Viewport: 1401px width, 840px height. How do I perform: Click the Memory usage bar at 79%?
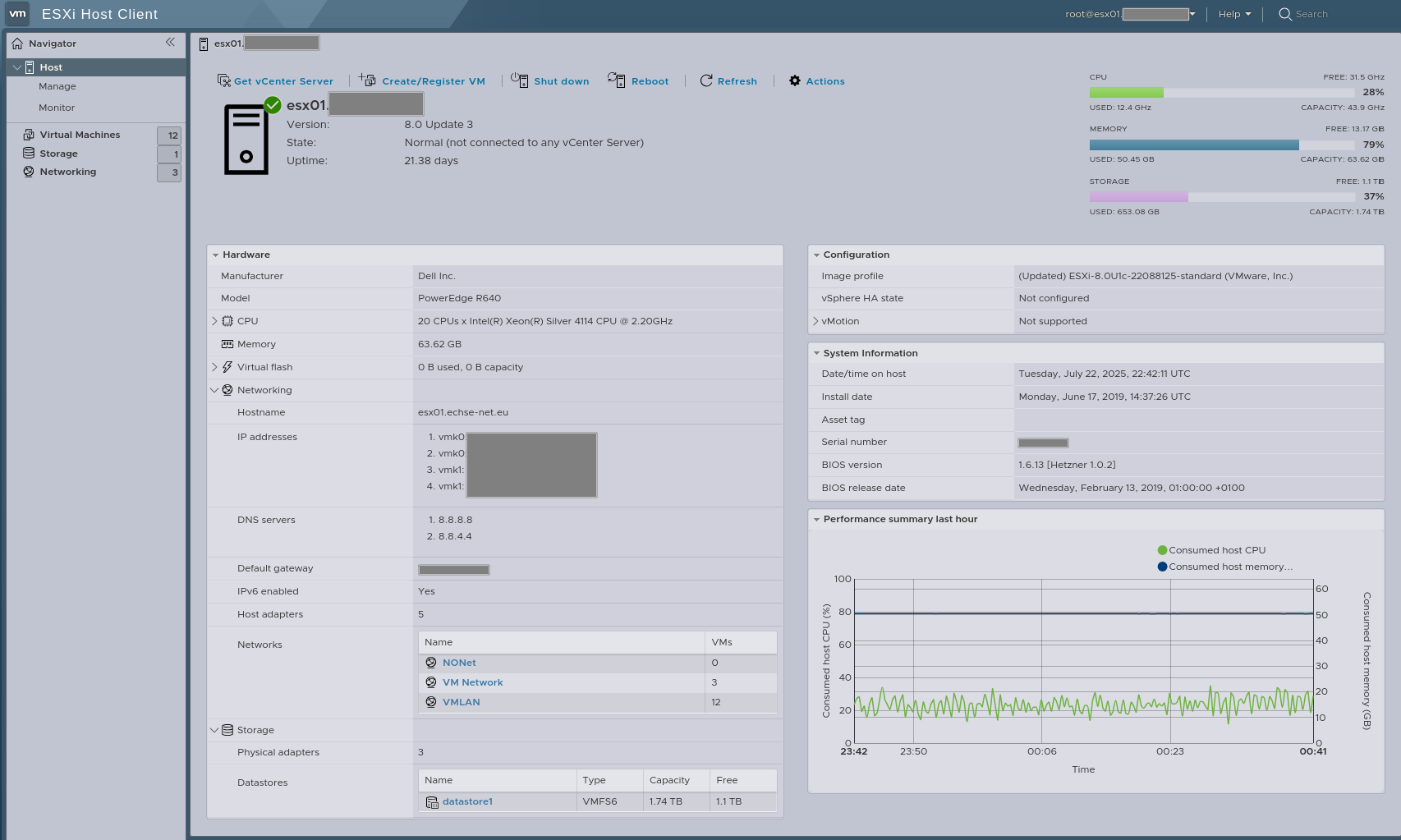(1221, 145)
